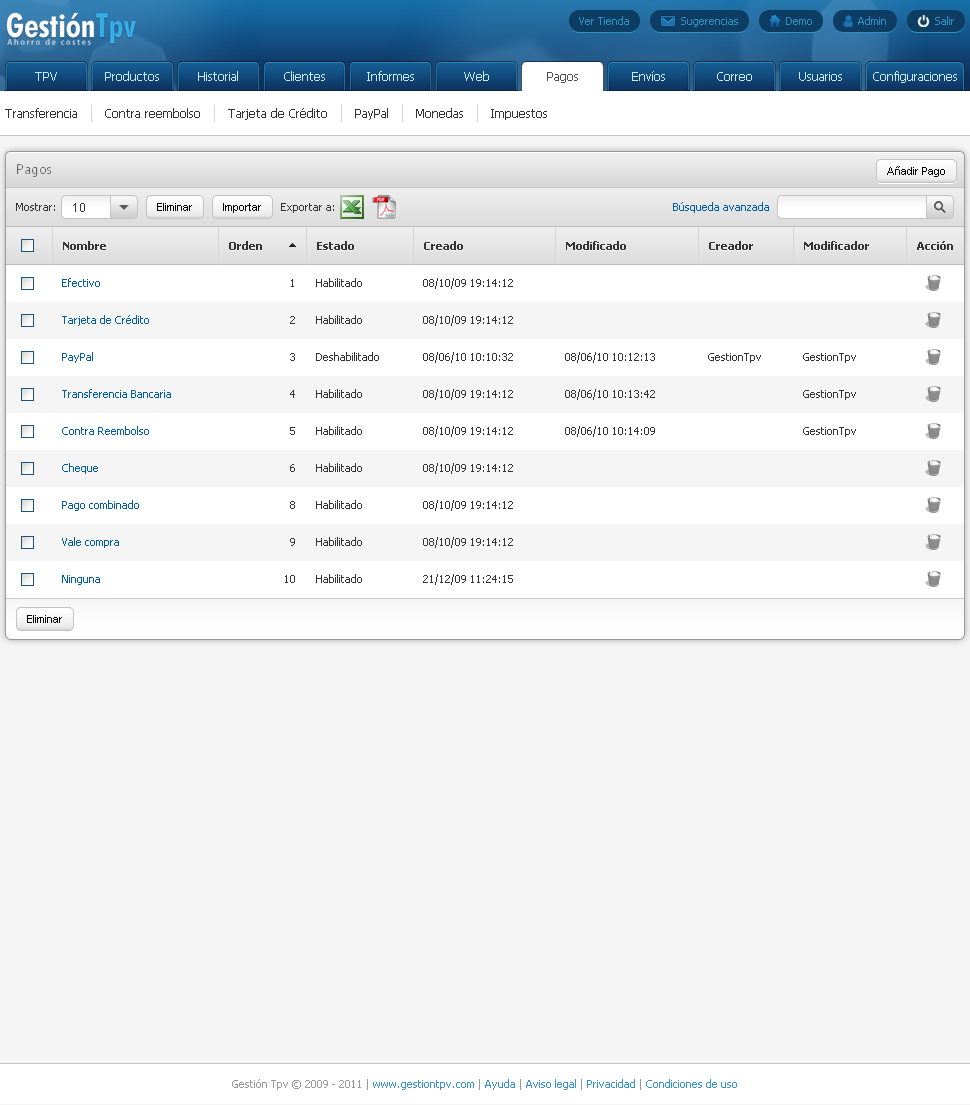Check the Tarjeta de Crédito row checkbox

pos(27,321)
